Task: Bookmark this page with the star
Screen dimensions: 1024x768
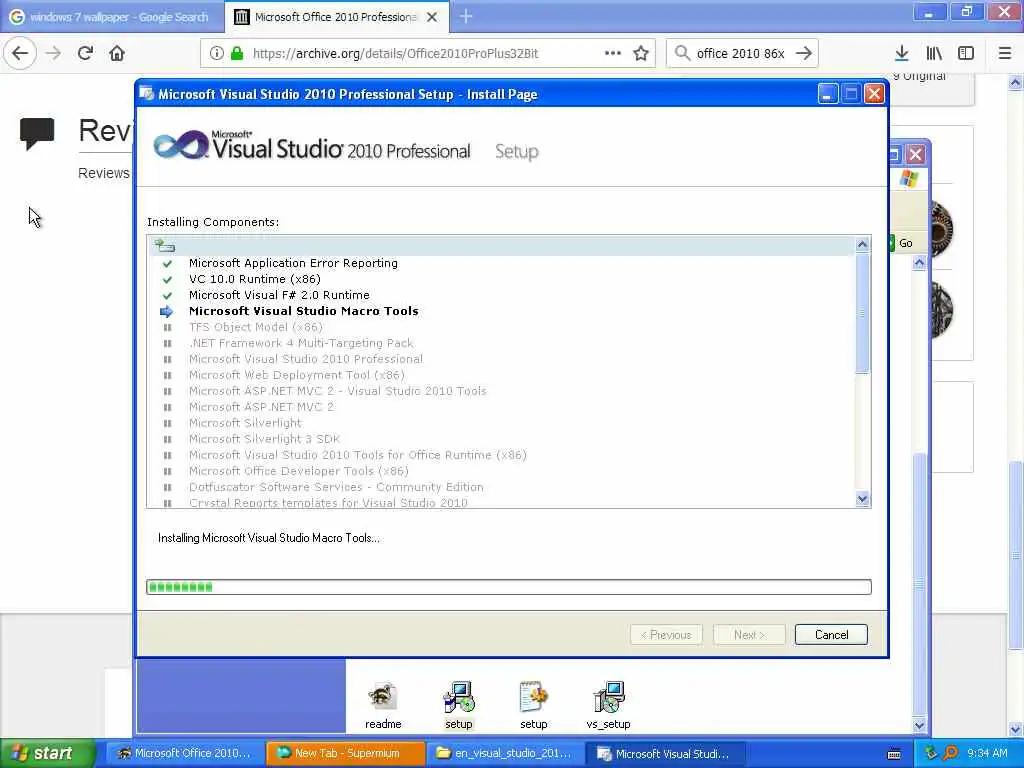Action: click(x=641, y=53)
